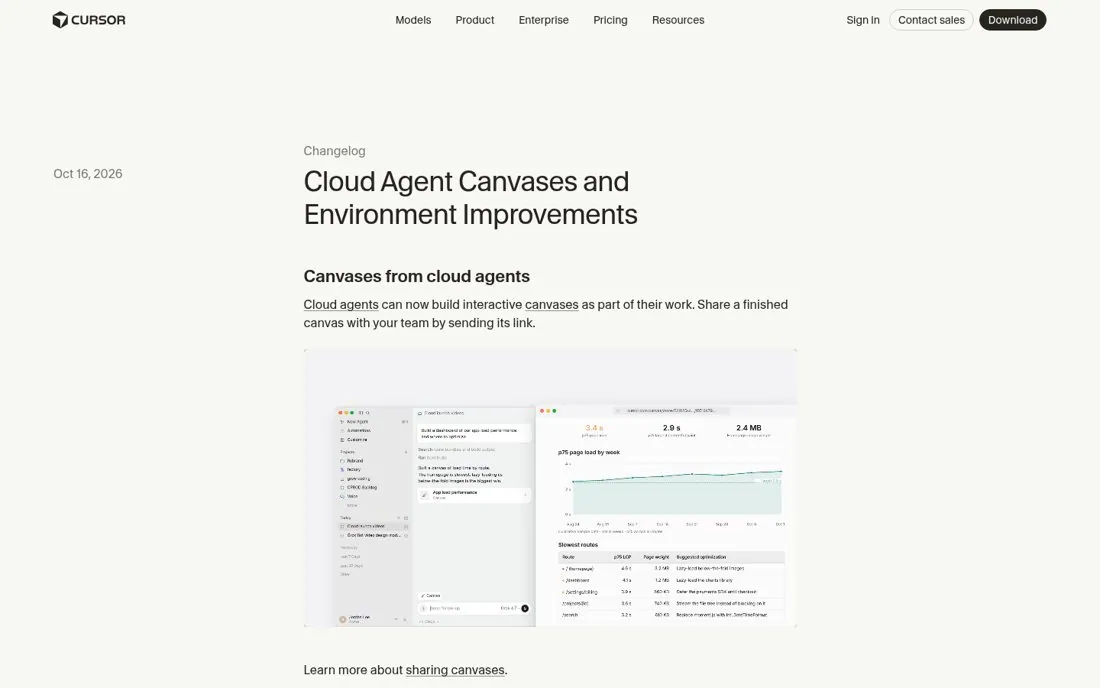Open the Models menu

click(x=413, y=20)
